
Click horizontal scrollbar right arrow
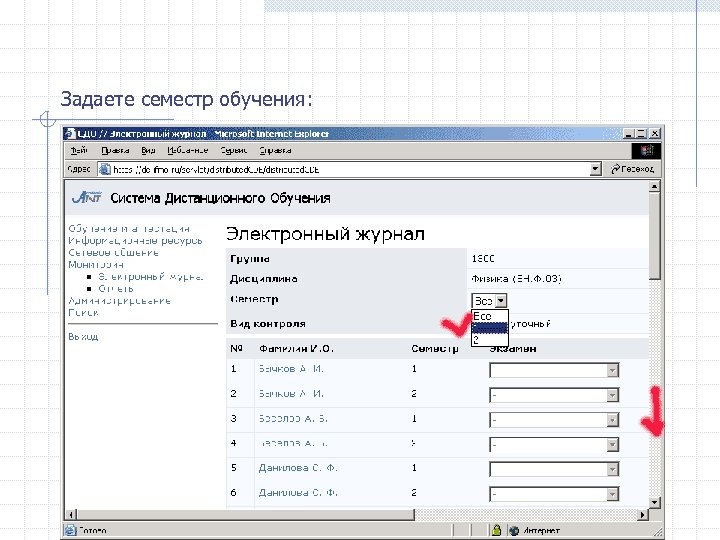(x=643, y=515)
